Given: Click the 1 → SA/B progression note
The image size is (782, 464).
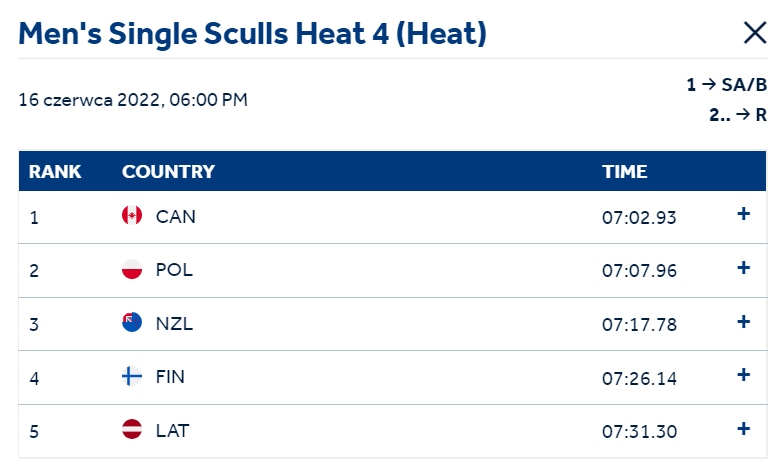Looking at the screenshot, I should 726,85.
